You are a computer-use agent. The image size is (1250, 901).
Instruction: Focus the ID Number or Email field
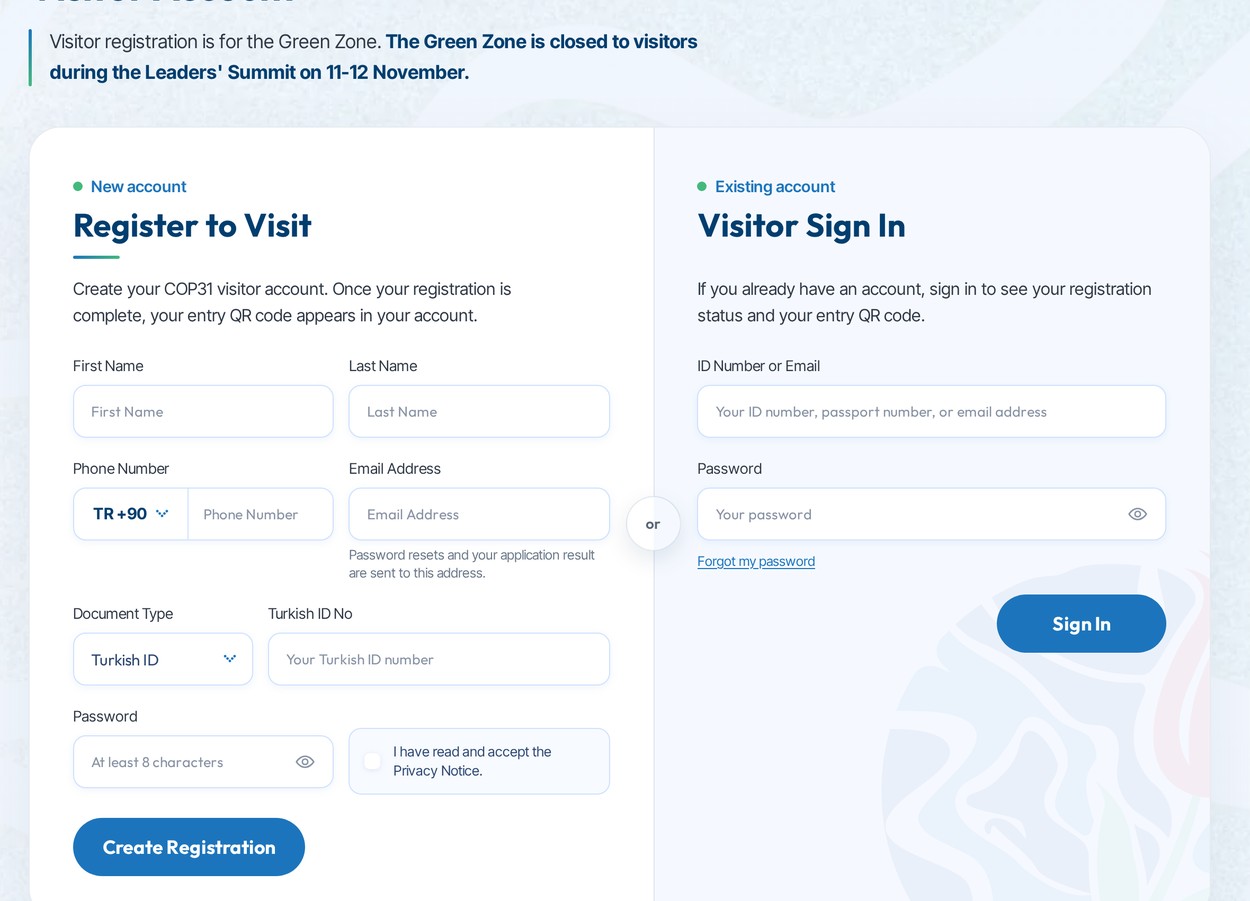pyautogui.click(x=931, y=411)
